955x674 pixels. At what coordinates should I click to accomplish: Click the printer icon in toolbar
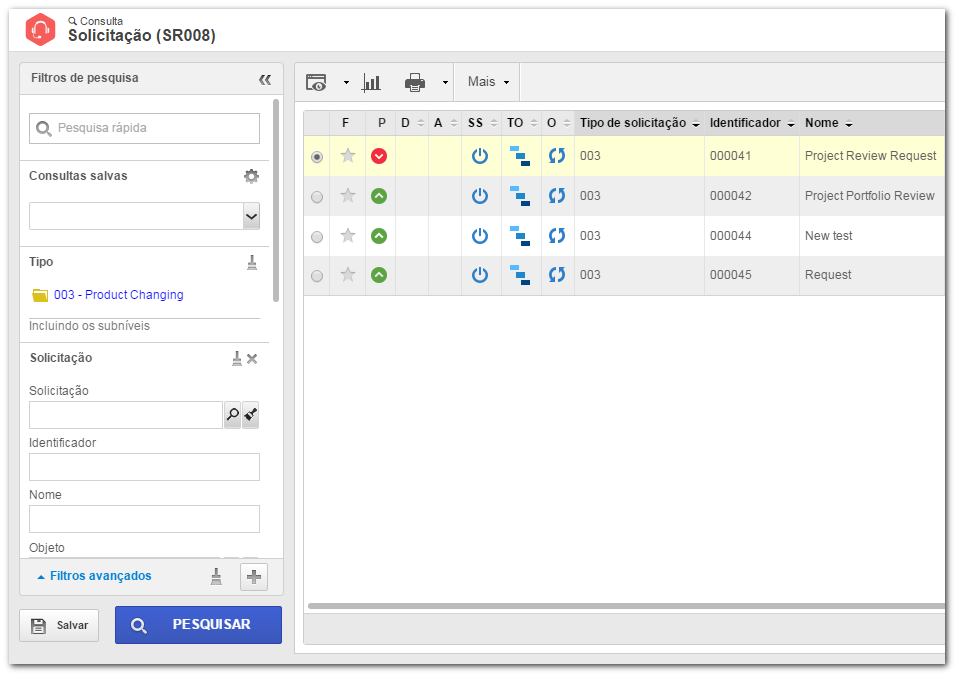[x=415, y=82]
